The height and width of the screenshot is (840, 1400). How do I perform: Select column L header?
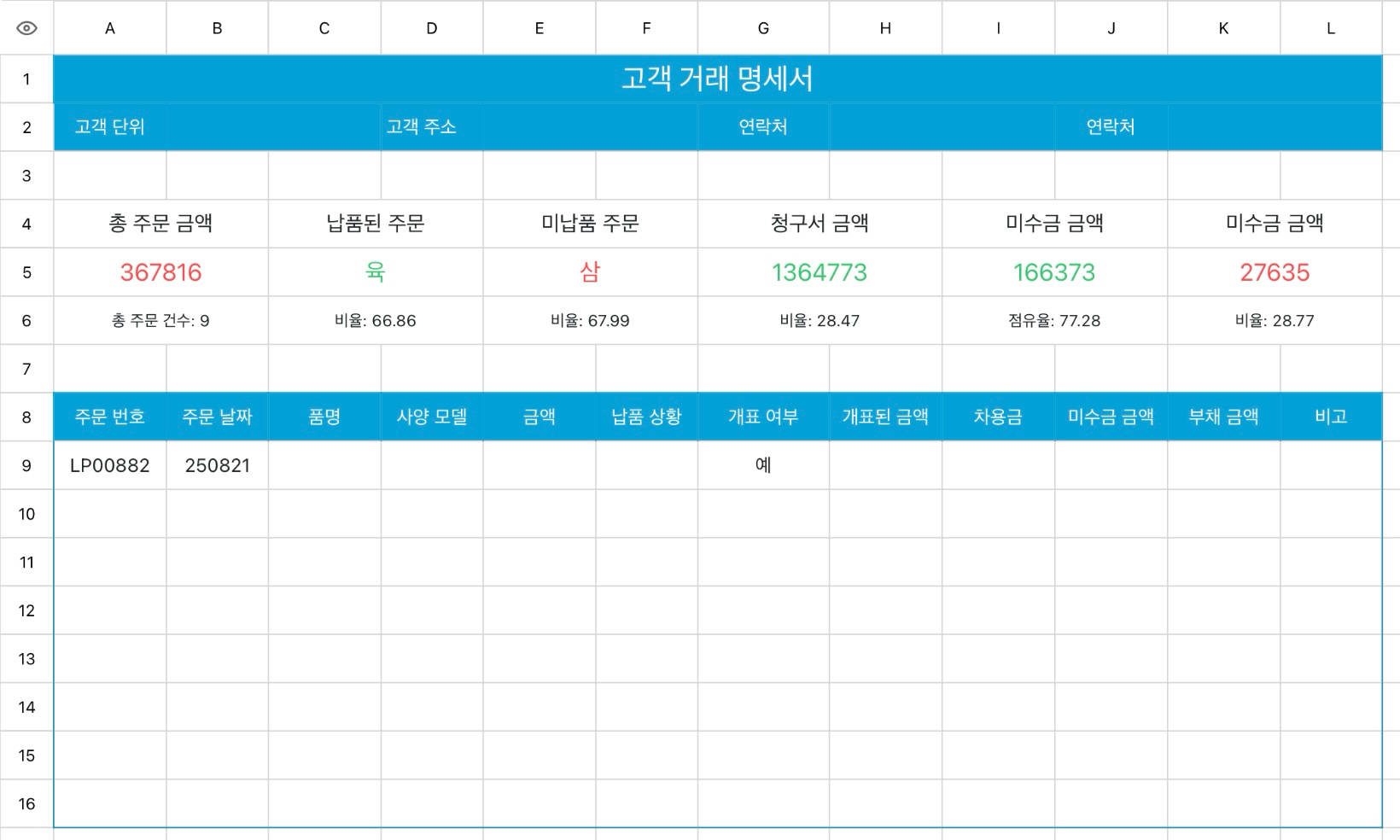[1331, 28]
